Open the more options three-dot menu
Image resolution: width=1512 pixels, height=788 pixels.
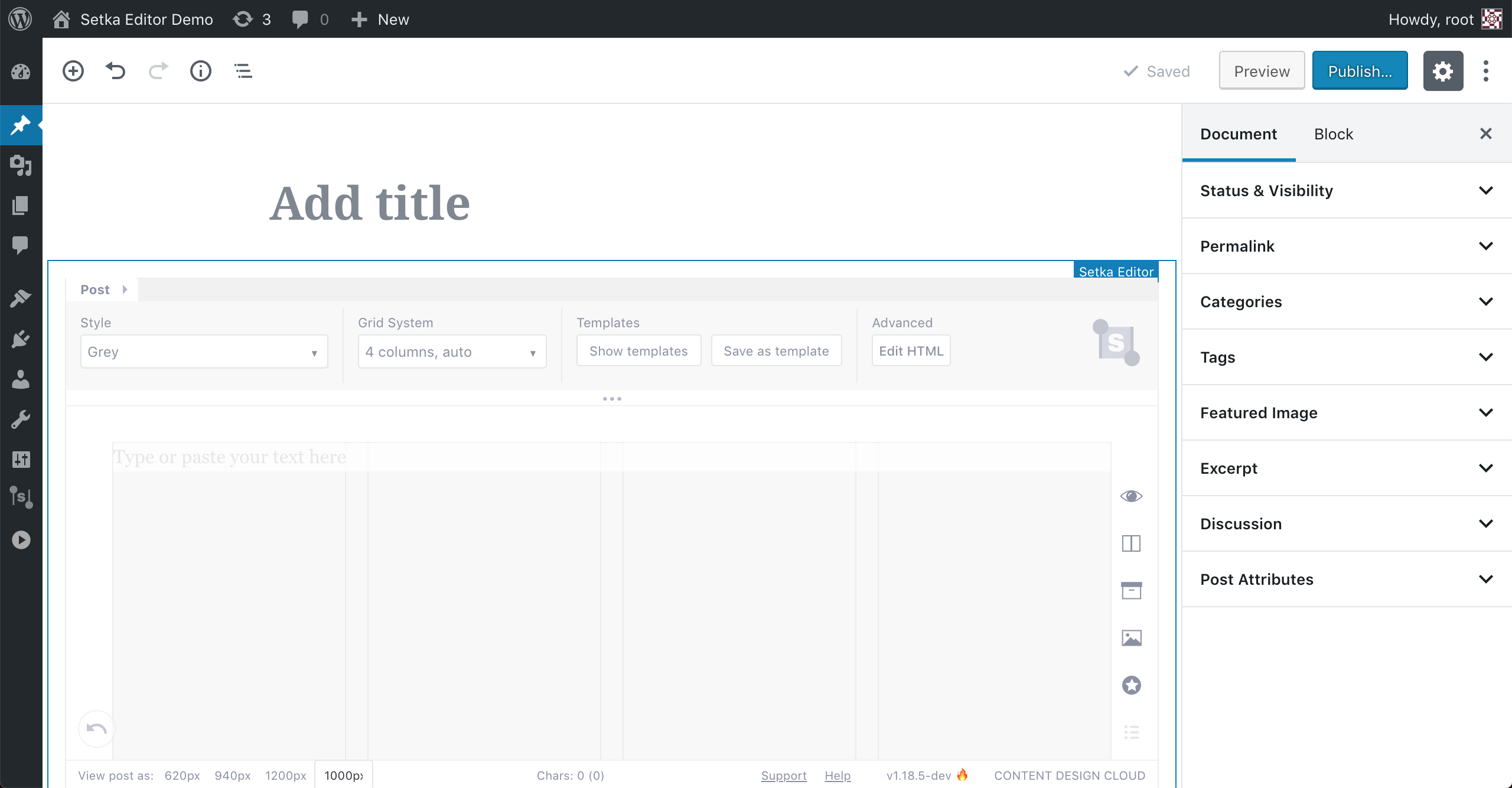(1486, 71)
